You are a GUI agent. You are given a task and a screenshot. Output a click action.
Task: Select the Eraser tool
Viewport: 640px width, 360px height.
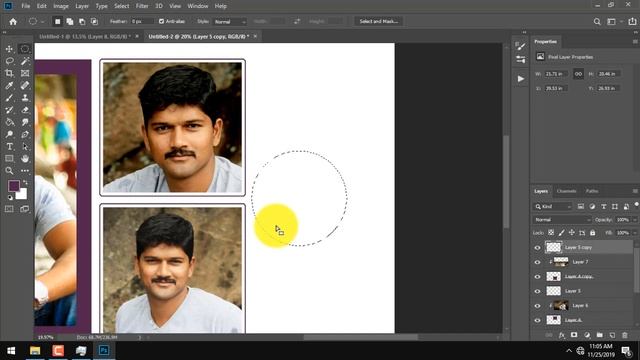(25, 110)
